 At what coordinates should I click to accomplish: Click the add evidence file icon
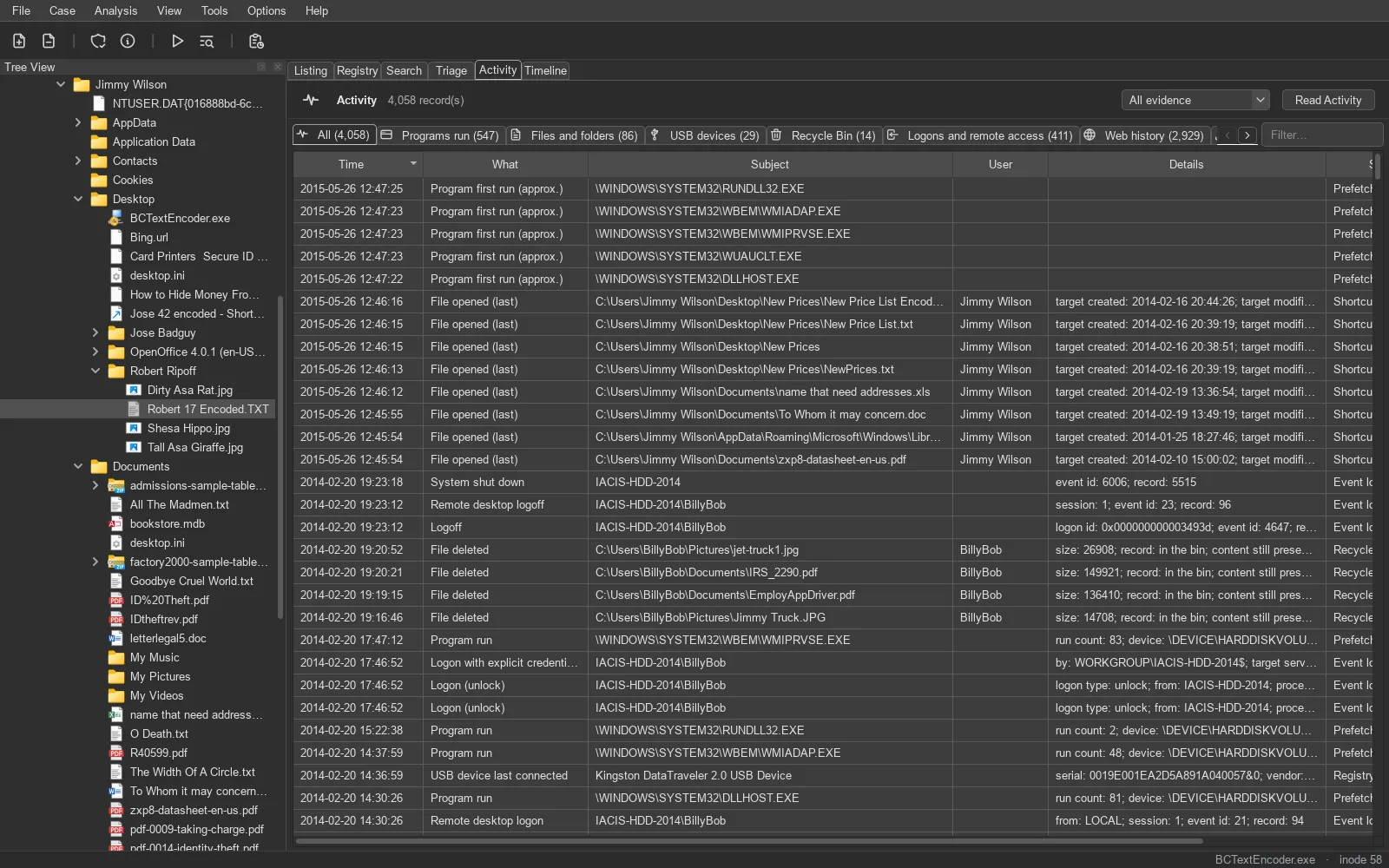click(x=19, y=41)
